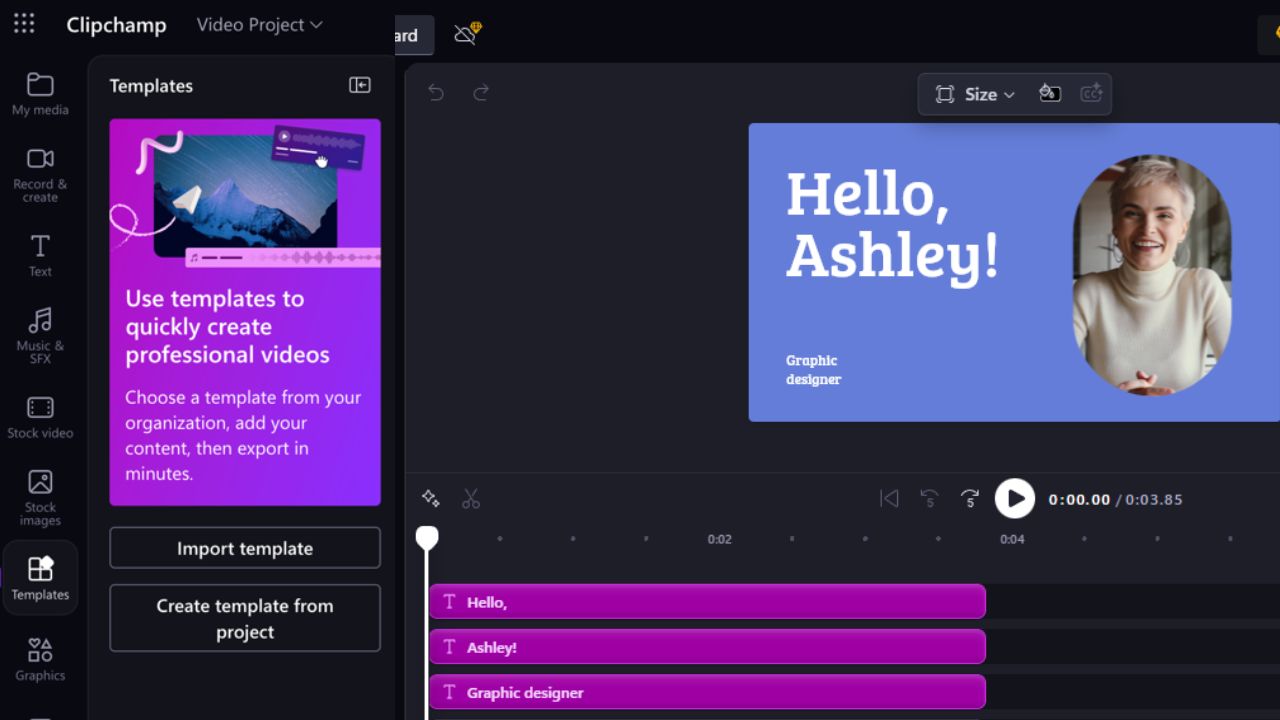The image size is (1280, 720).
Task: Select the split (scissors) tool in the timeline
Action: pyautogui.click(x=471, y=498)
